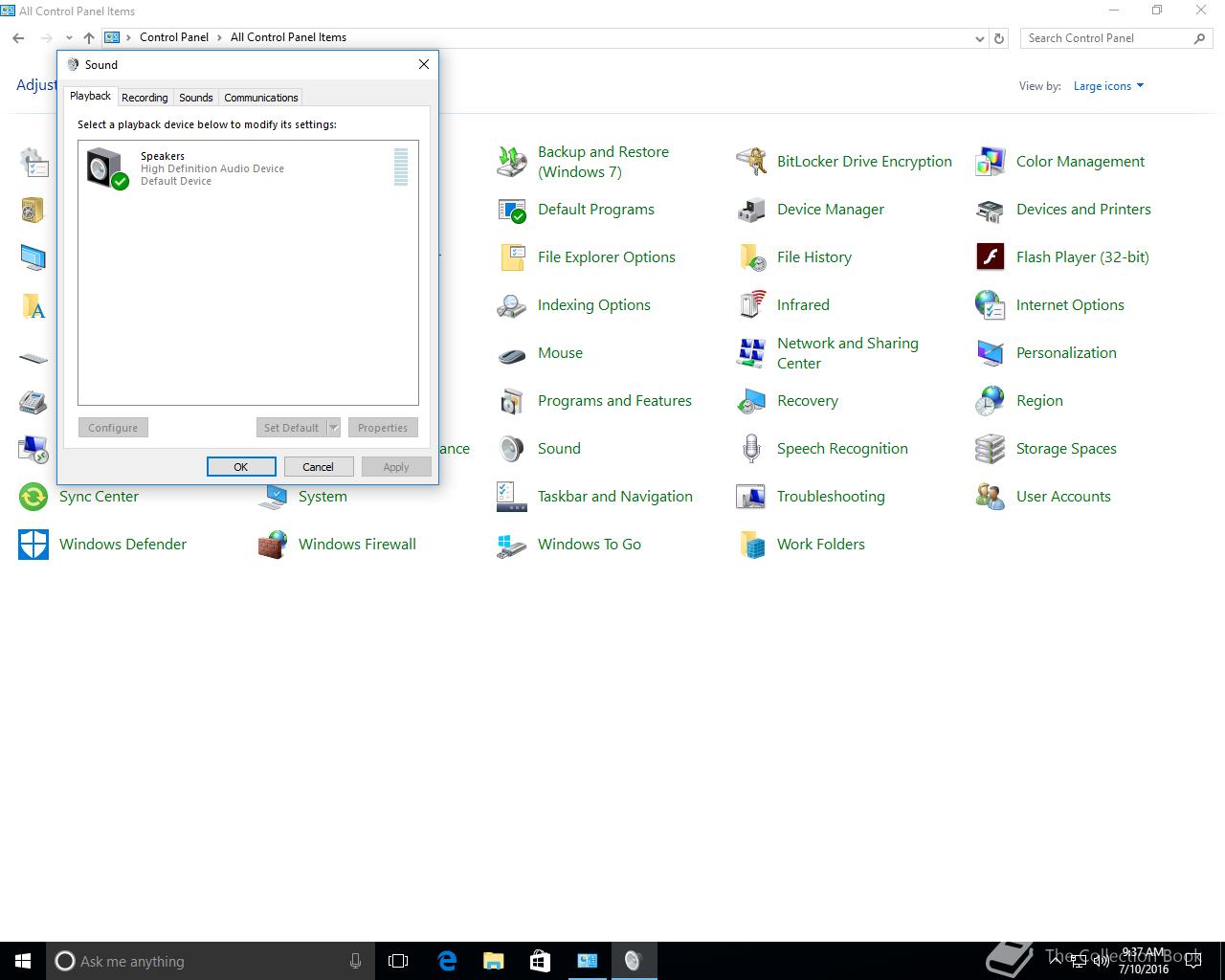
Task: Click the Apply button in Sound dialog
Action: 396,467
